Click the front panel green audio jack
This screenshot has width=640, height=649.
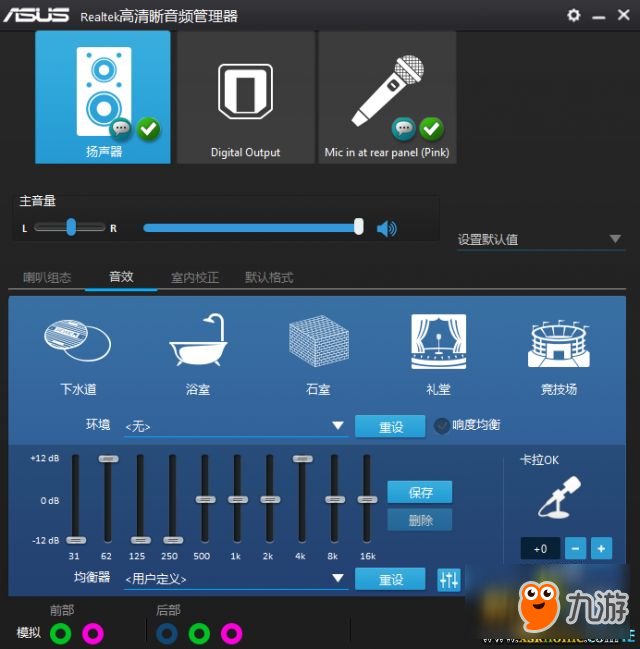click(x=60, y=633)
